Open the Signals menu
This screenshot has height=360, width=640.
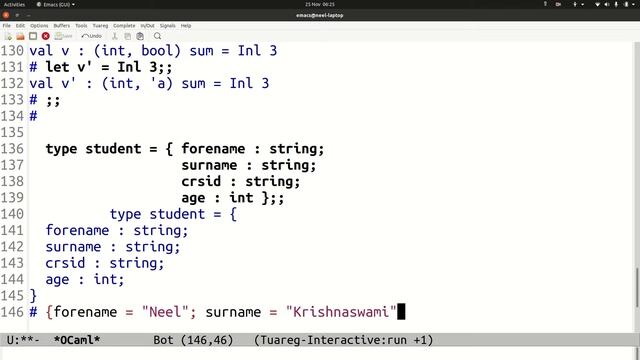(167, 26)
